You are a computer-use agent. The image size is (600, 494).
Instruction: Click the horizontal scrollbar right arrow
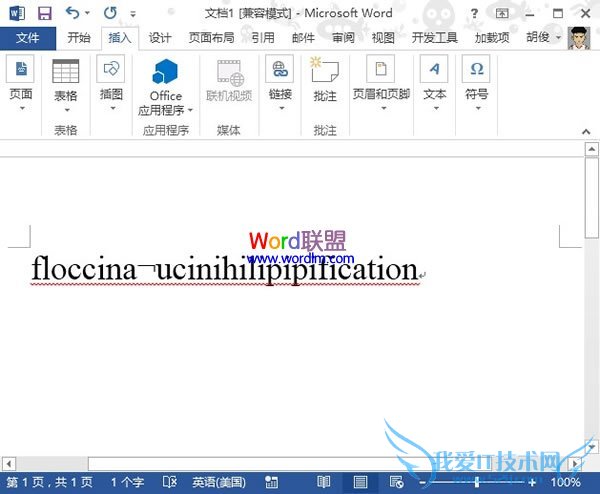pos(575,464)
